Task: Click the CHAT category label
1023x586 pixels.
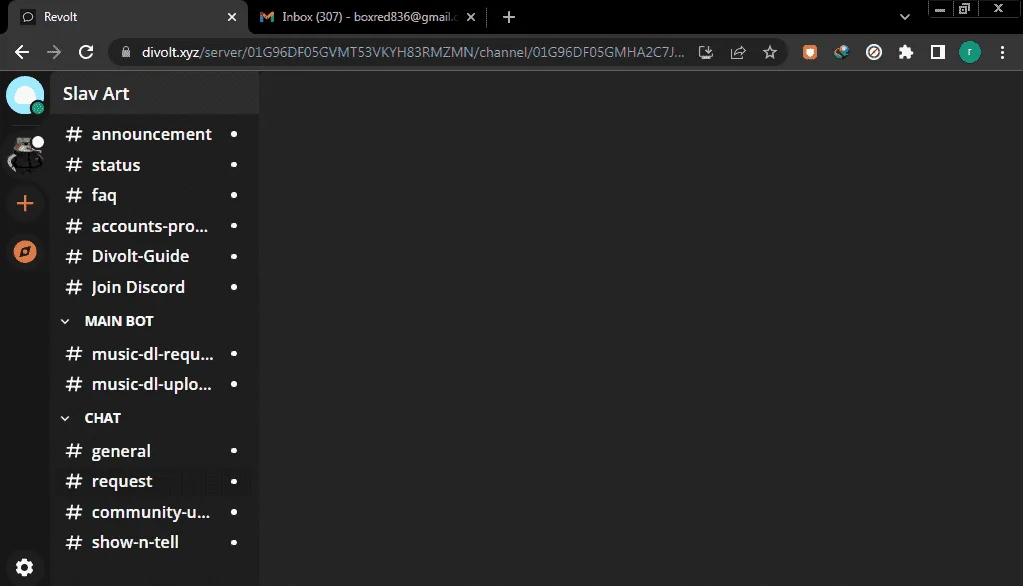Action: (x=102, y=418)
